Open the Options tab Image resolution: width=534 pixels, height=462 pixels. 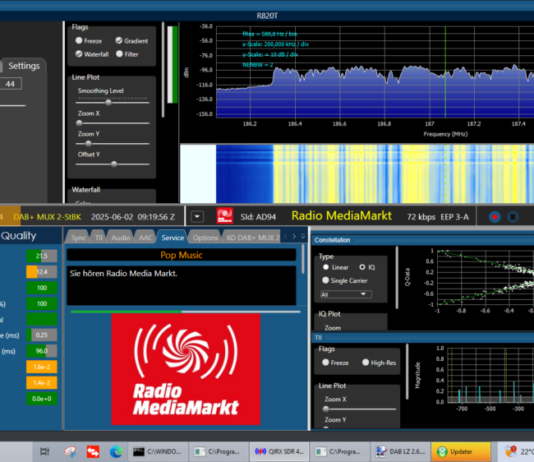[x=205, y=238]
